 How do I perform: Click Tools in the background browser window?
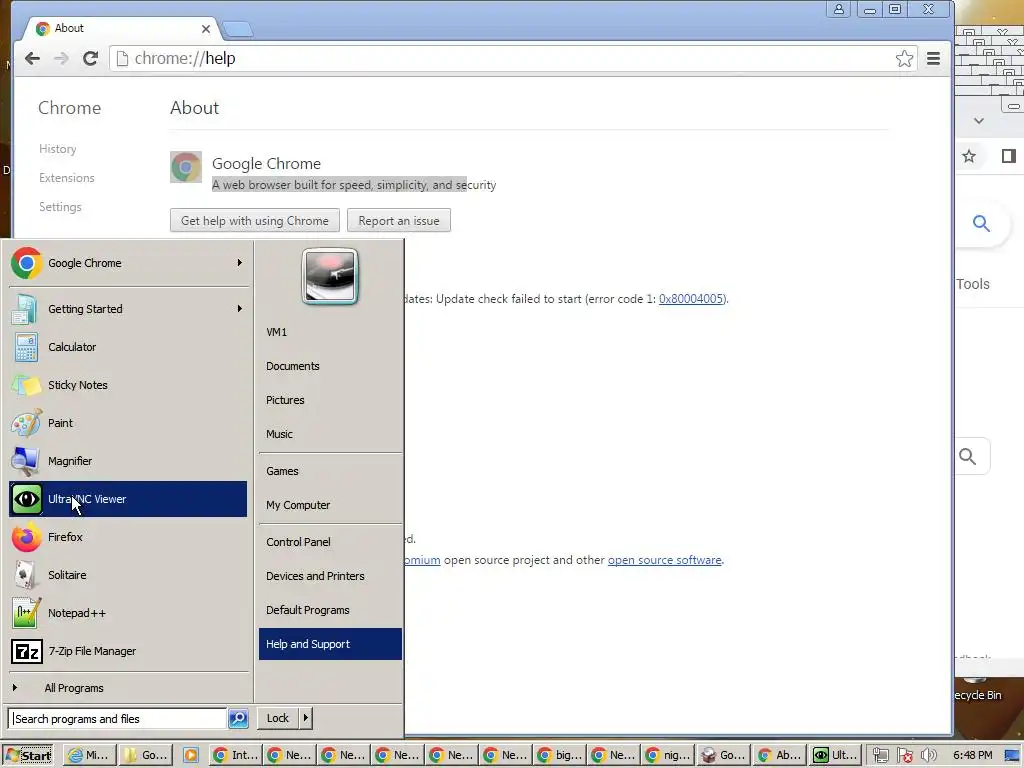click(973, 284)
